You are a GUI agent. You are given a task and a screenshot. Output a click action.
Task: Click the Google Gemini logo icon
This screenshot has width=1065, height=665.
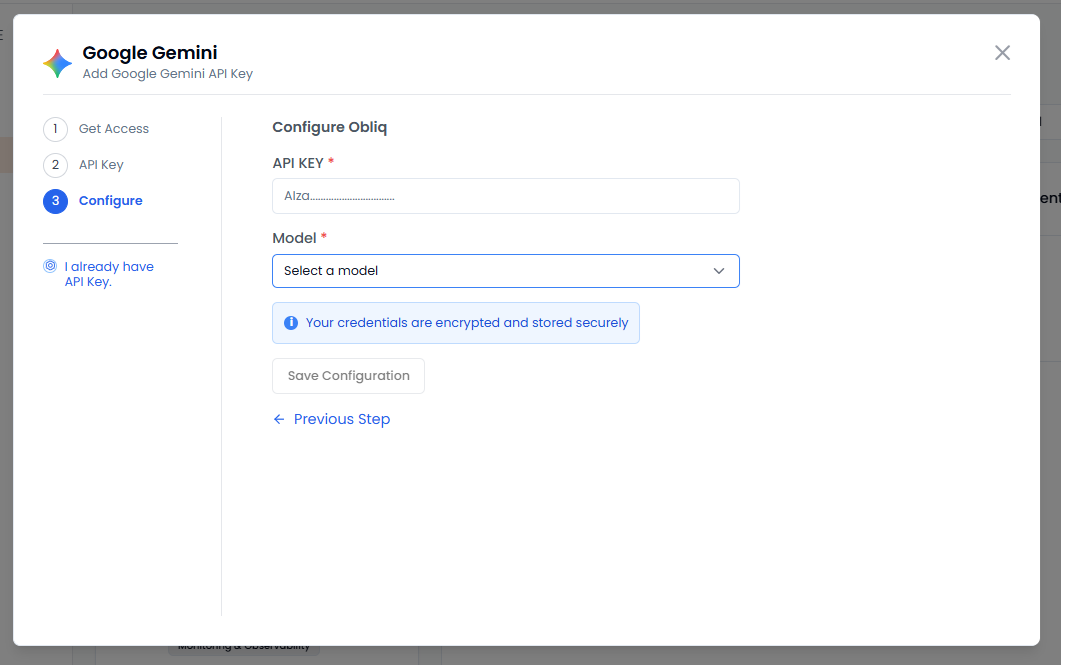pos(57,63)
